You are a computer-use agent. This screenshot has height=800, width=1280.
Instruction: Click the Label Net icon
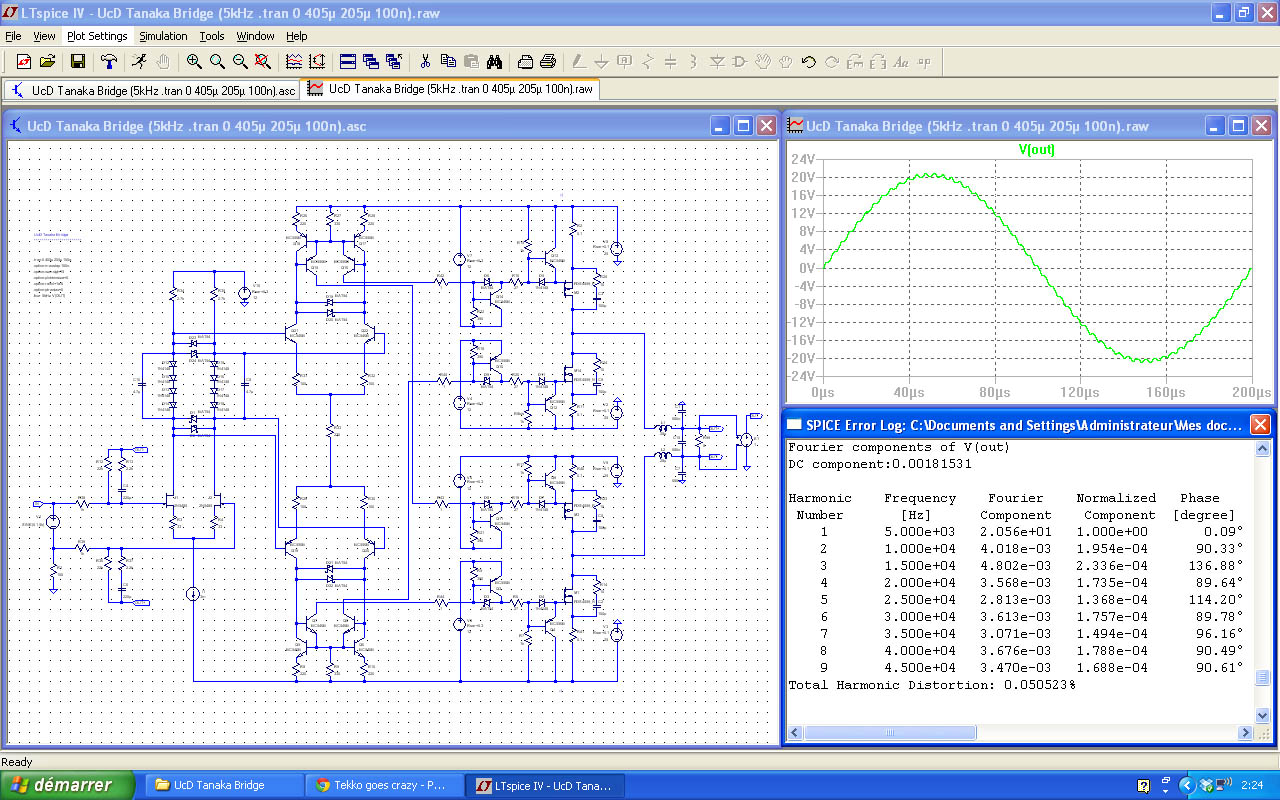tap(625, 62)
